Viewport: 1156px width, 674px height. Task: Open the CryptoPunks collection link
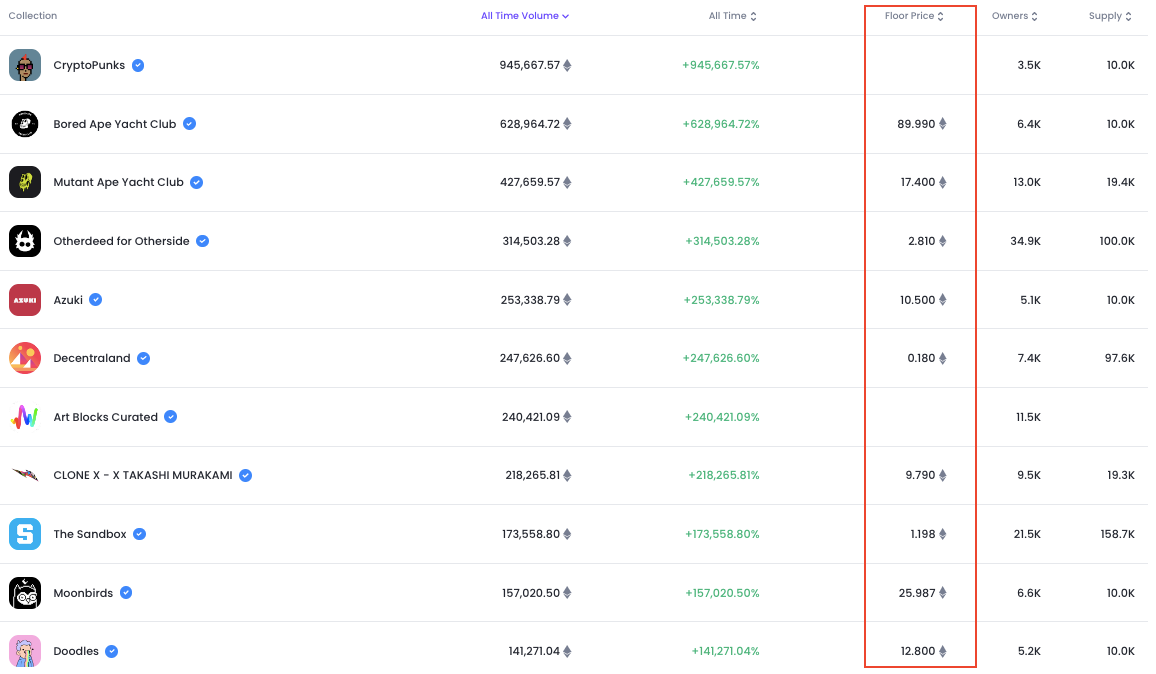pyautogui.click(x=89, y=66)
